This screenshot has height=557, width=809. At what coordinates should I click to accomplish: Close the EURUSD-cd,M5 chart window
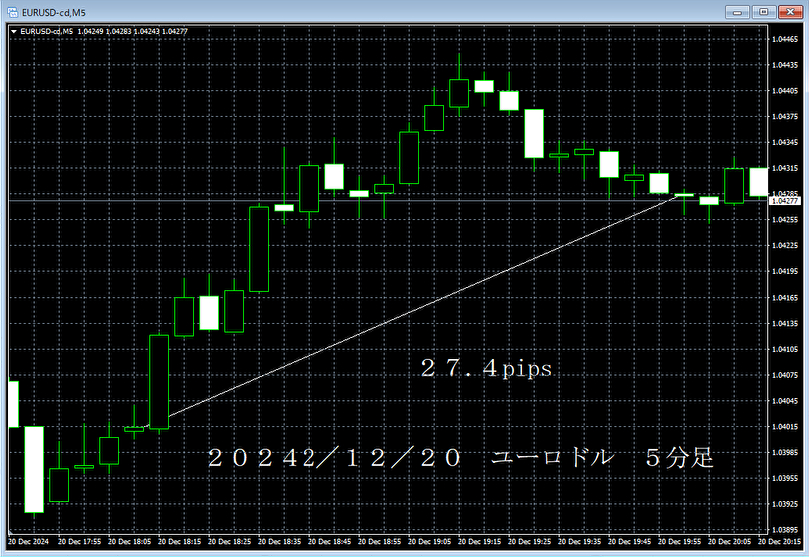pos(789,11)
